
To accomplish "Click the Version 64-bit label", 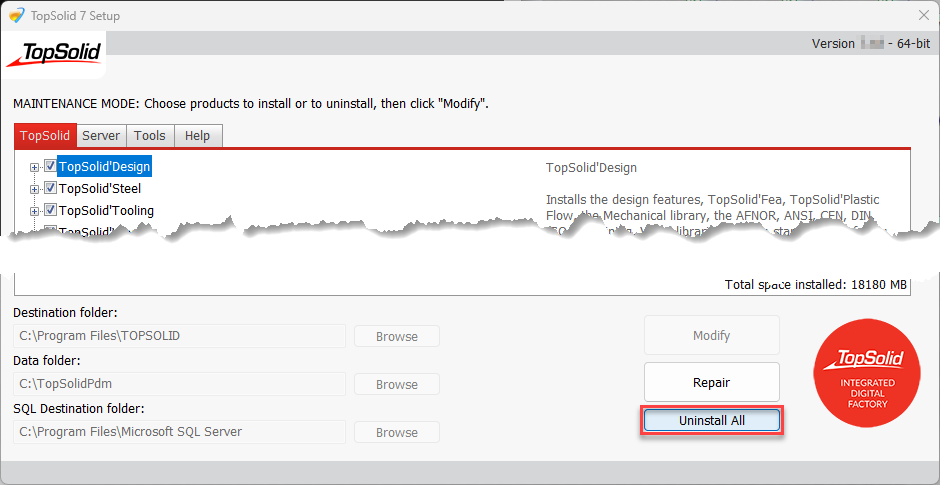I will click(870, 43).
